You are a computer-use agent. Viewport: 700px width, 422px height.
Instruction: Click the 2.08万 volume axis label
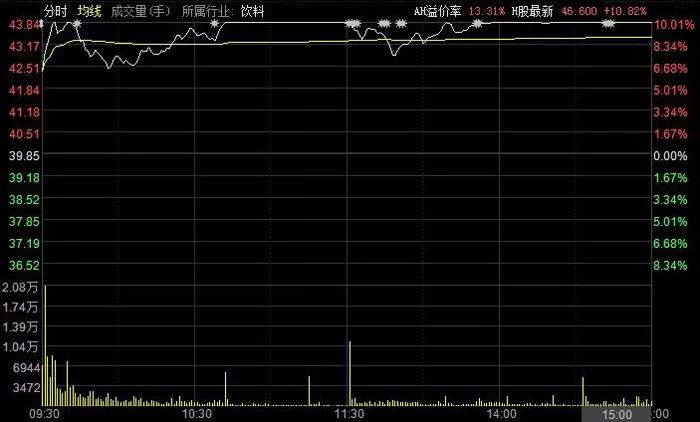pyautogui.click(x=20, y=289)
